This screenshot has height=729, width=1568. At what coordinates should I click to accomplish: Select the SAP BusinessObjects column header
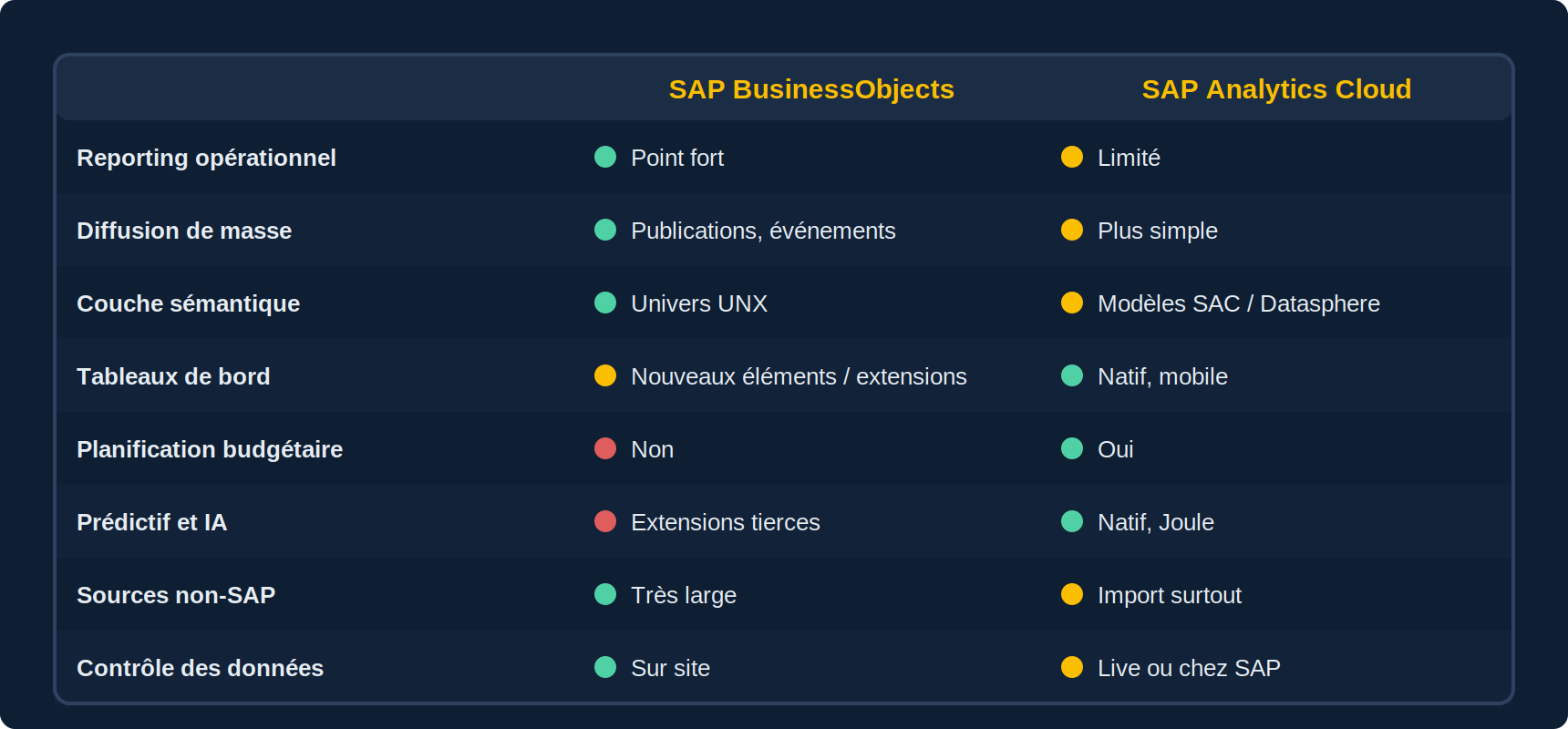(x=811, y=89)
